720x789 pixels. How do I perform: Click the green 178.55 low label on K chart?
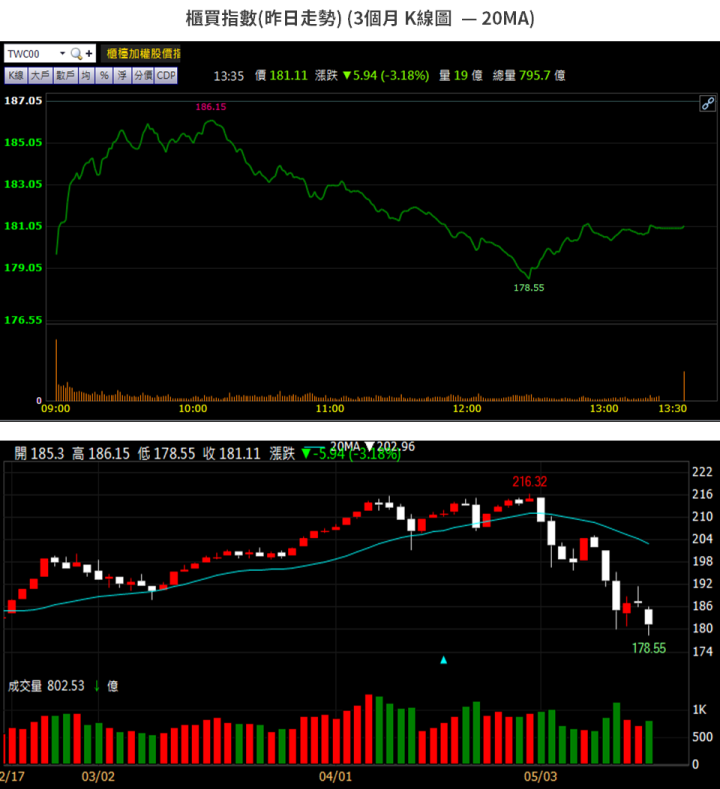point(649,648)
